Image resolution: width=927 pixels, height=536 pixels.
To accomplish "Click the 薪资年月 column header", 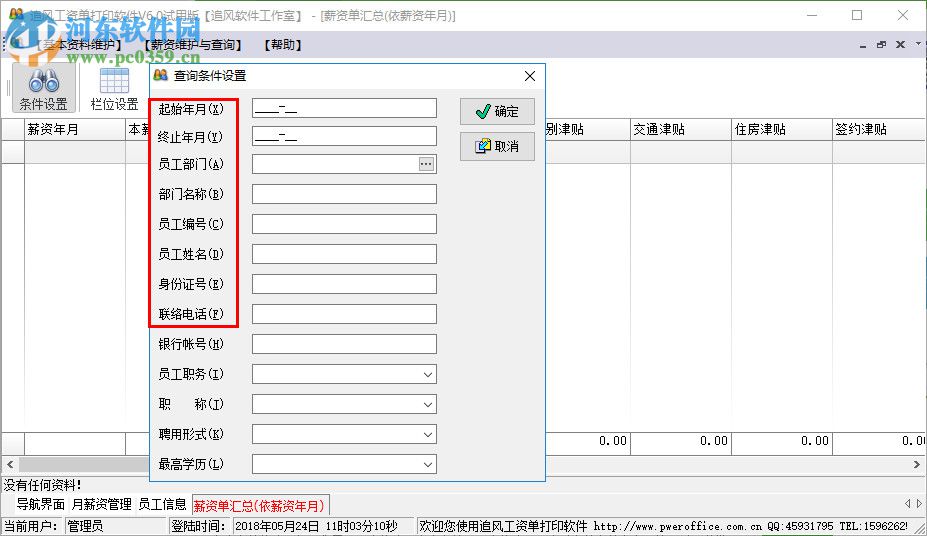I will 75,129.
